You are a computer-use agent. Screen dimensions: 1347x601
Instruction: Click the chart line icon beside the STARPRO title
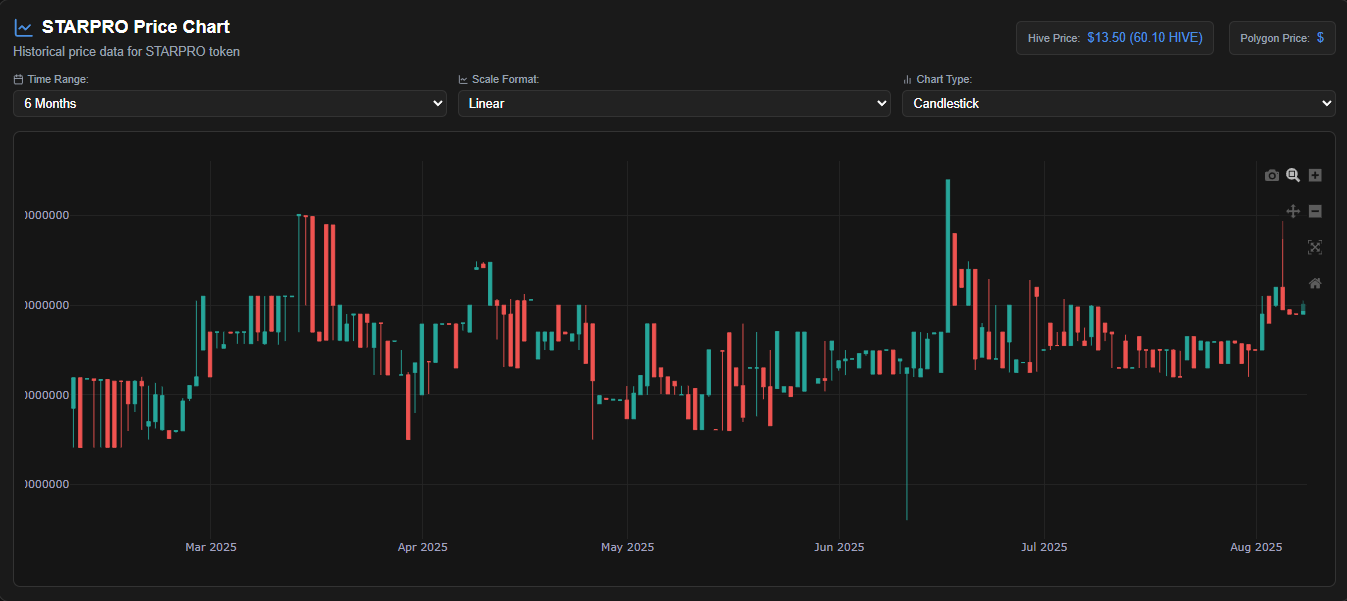23,28
